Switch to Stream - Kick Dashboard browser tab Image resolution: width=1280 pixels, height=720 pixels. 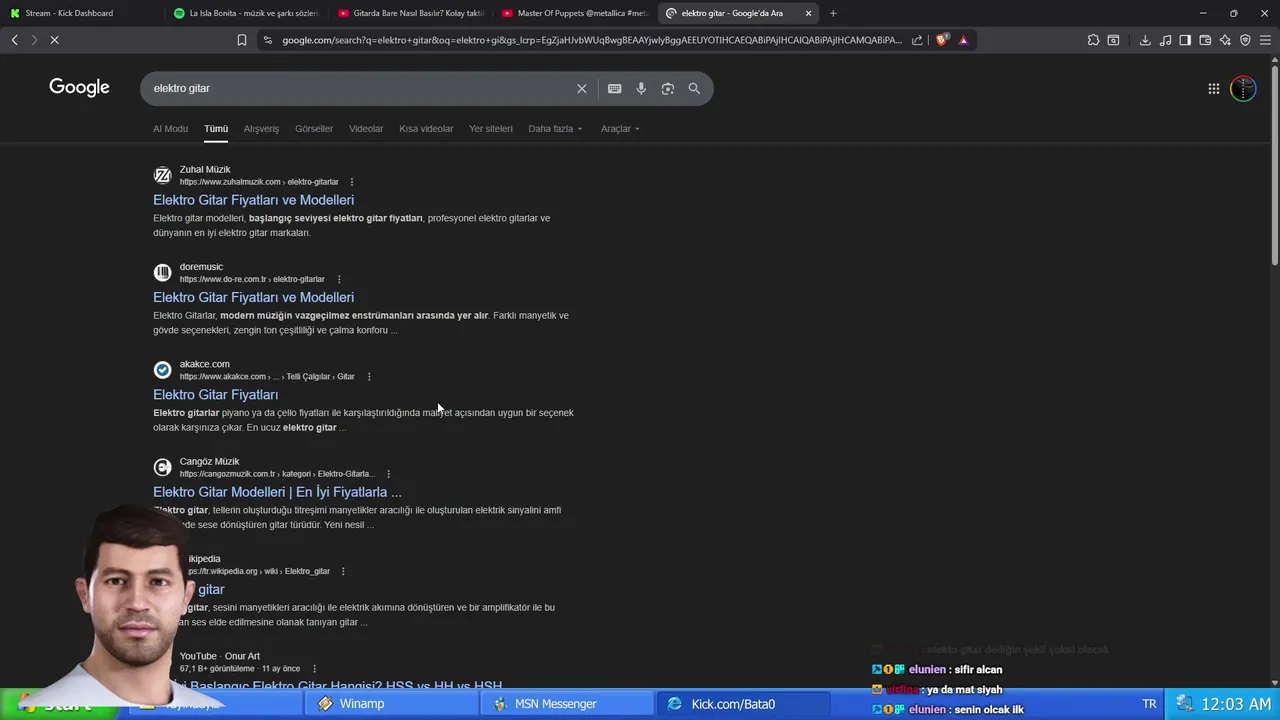(x=80, y=13)
